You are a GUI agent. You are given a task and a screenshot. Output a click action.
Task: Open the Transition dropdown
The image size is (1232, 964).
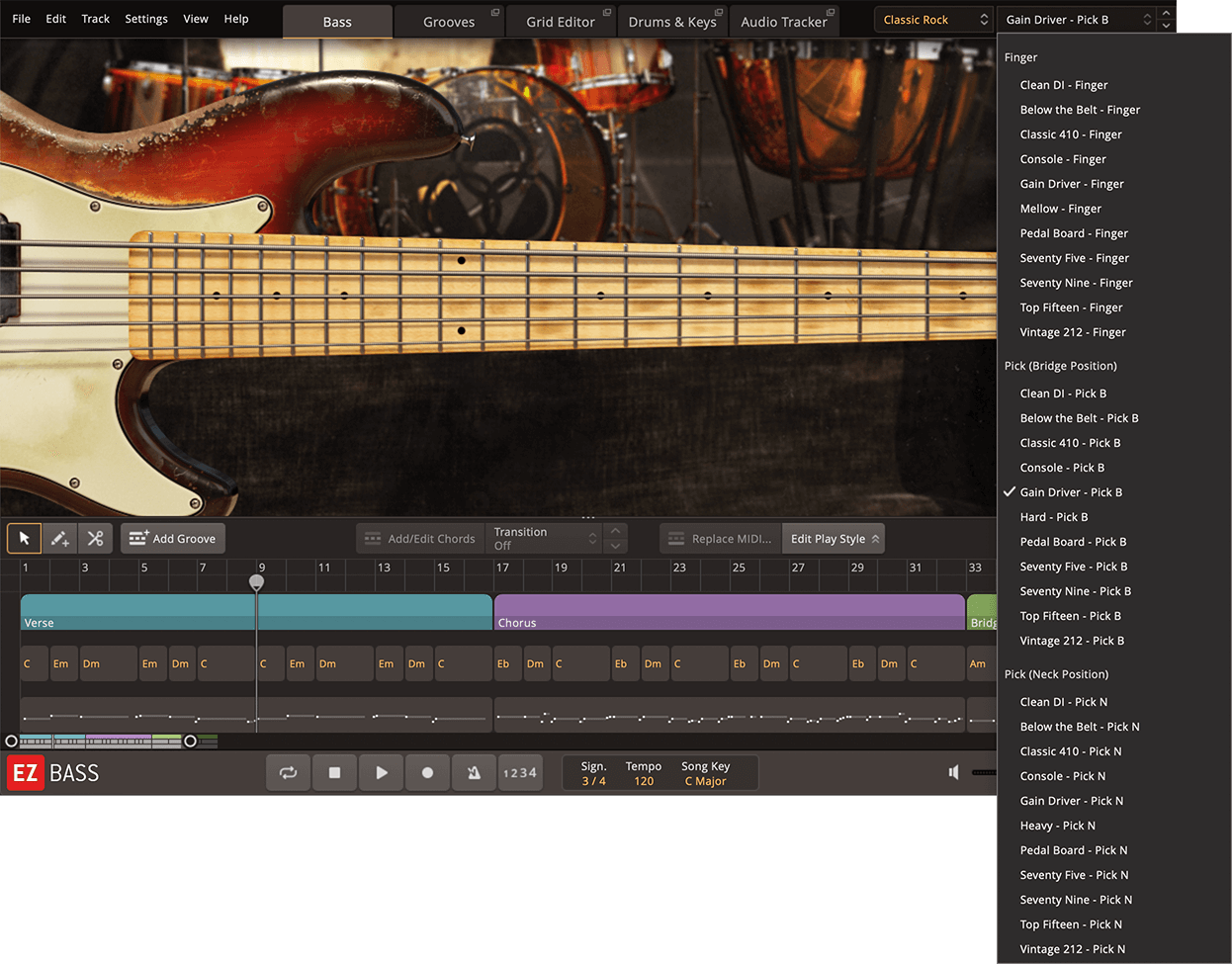[544, 538]
